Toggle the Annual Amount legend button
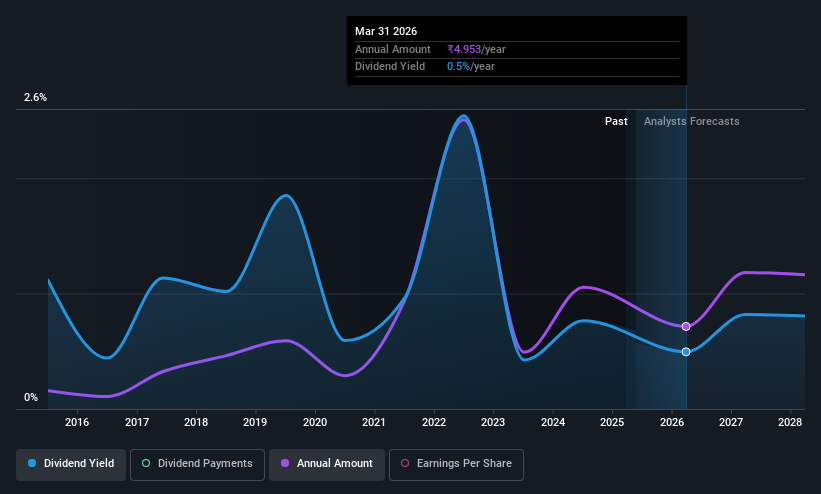Image resolution: width=821 pixels, height=494 pixels. coord(327,464)
